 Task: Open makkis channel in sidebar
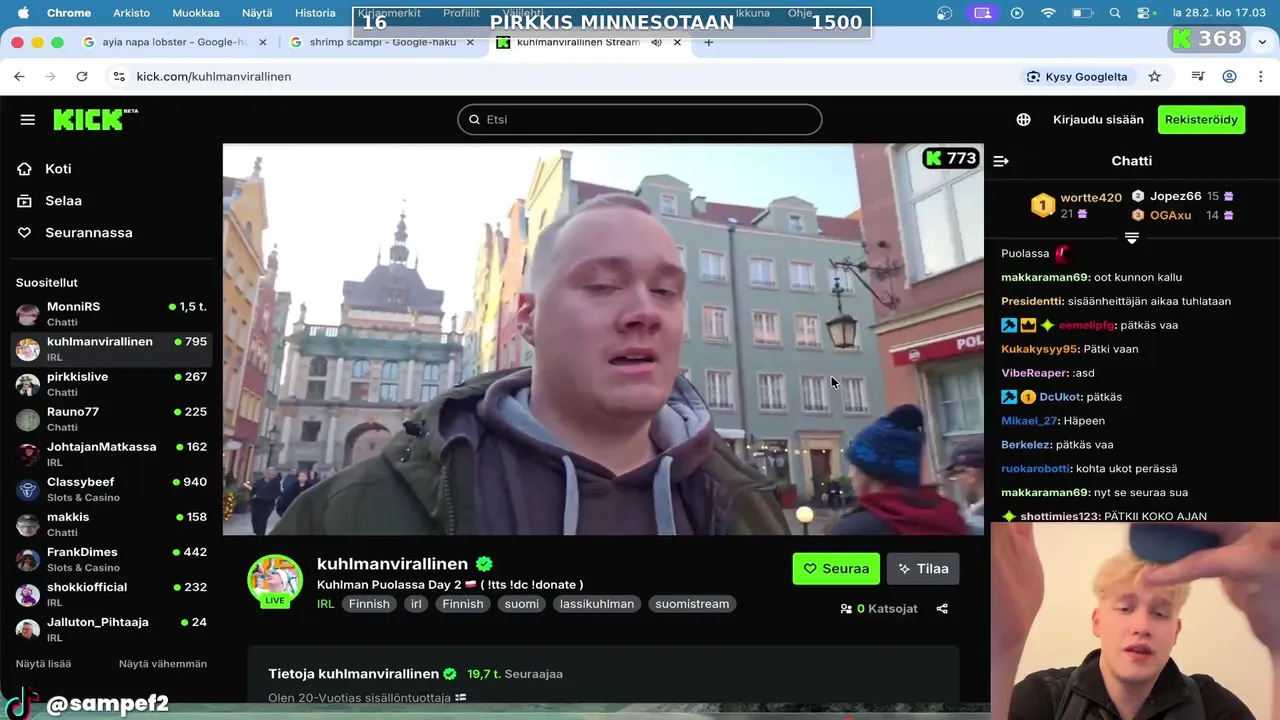coord(111,524)
